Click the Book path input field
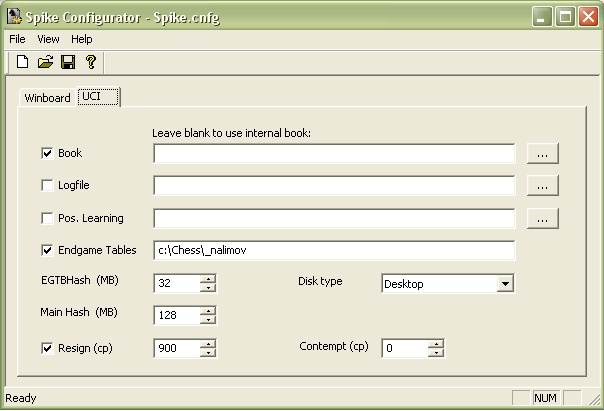Viewport: 604px width, 411px height. click(x=334, y=154)
